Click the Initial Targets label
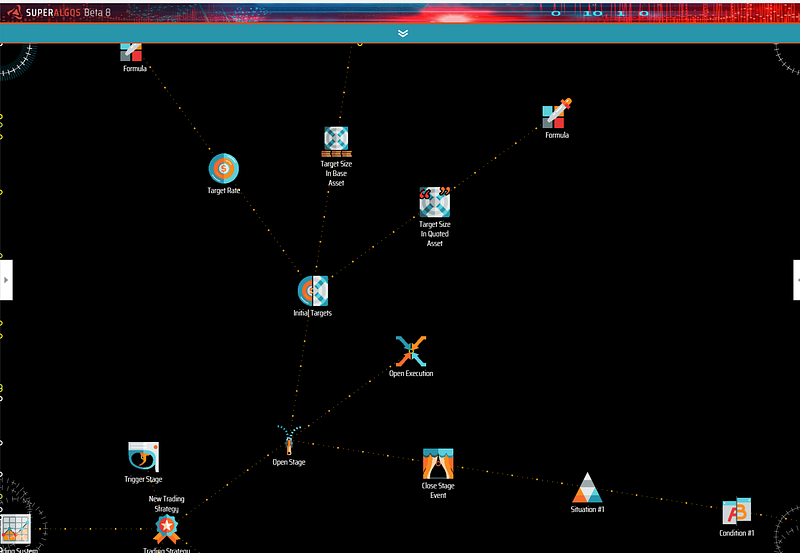 click(x=312, y=313)
